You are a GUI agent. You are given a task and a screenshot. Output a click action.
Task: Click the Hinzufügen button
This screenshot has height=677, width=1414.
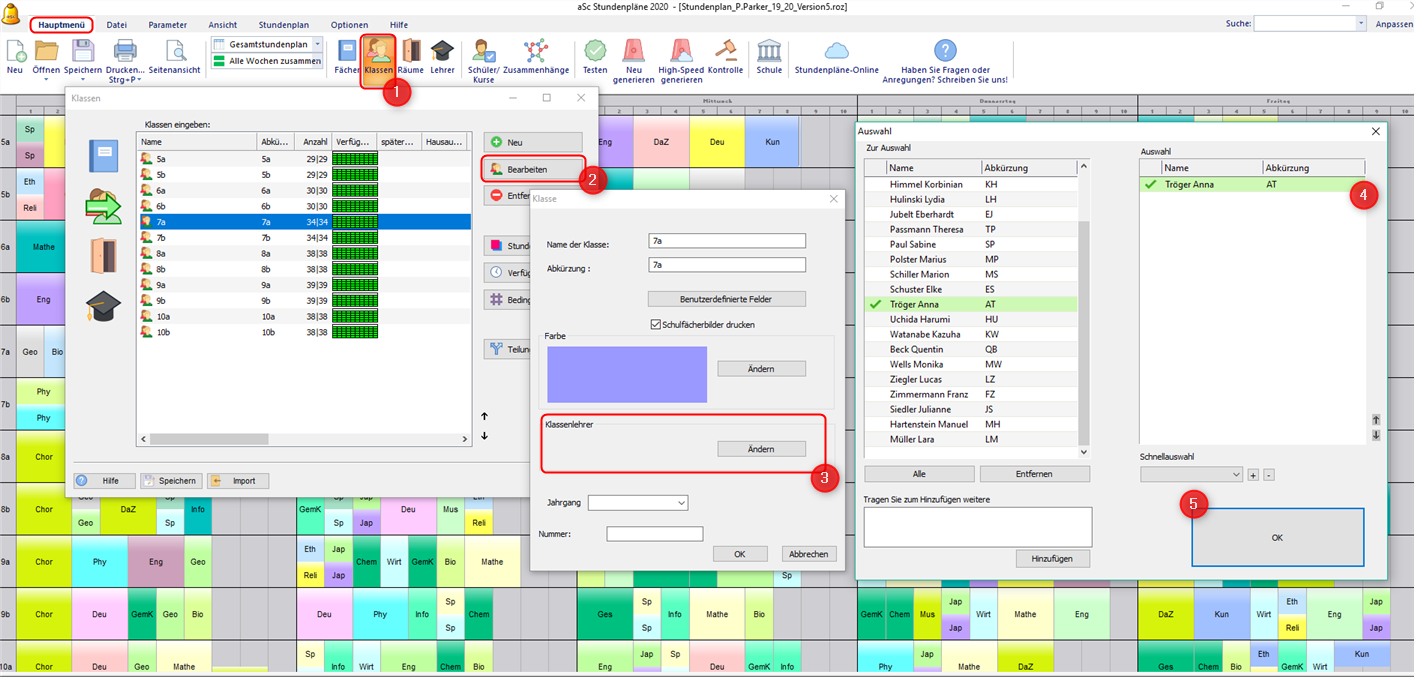tap(1053, 559)
